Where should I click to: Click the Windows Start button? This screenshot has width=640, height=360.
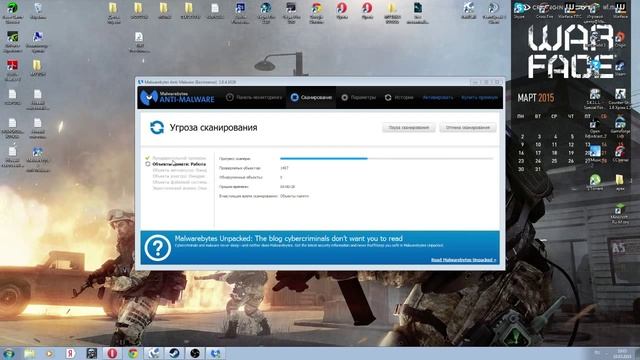(9, 353)
